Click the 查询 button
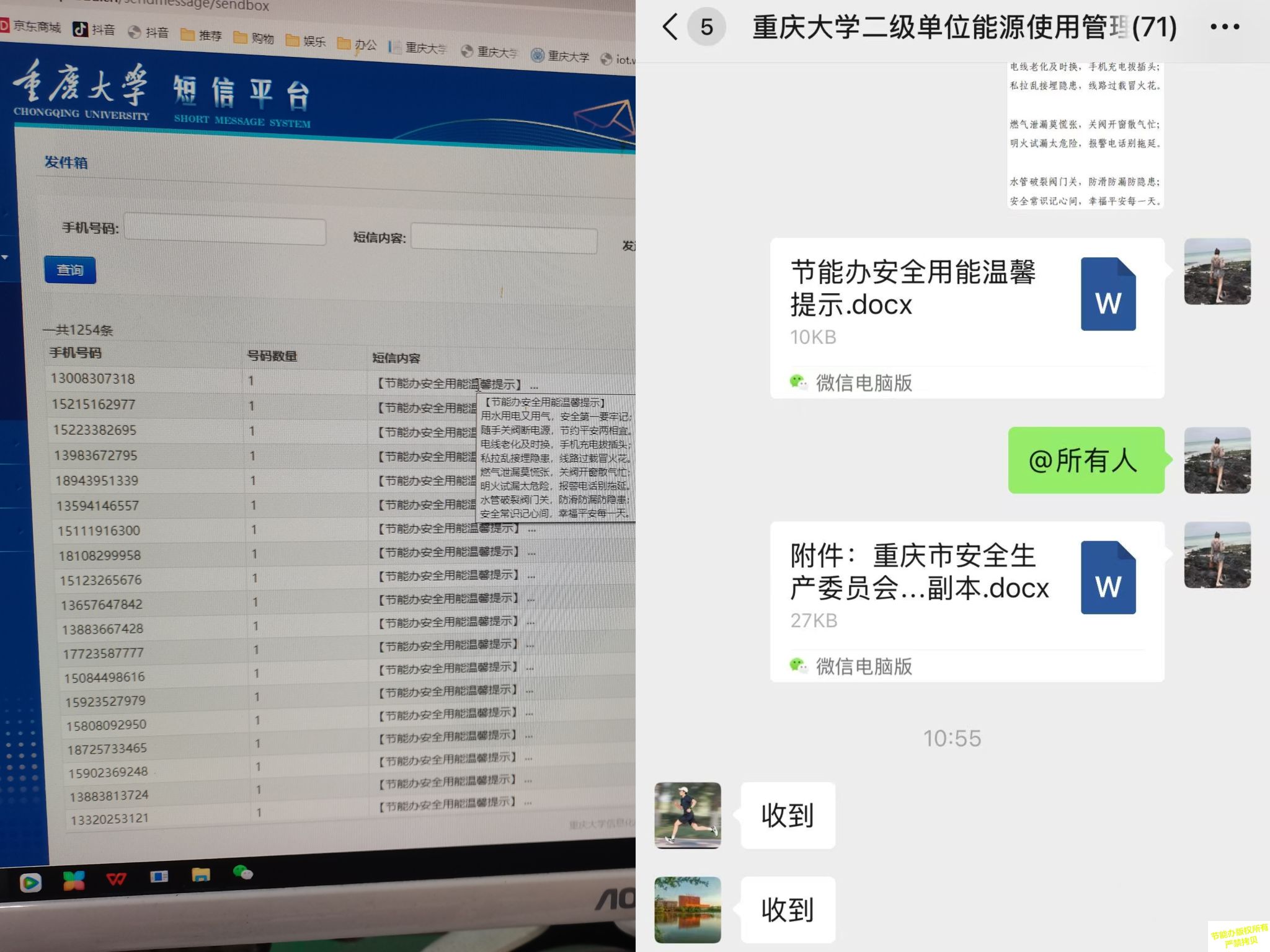 click(x=70, y=270)
